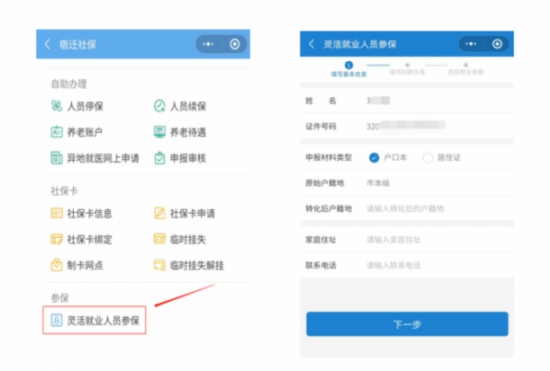Viewport: 550px width, 371px height.
Task: Open 灵活就业人员参保 label
Action: pyautogui.click(x=103, y=321)
